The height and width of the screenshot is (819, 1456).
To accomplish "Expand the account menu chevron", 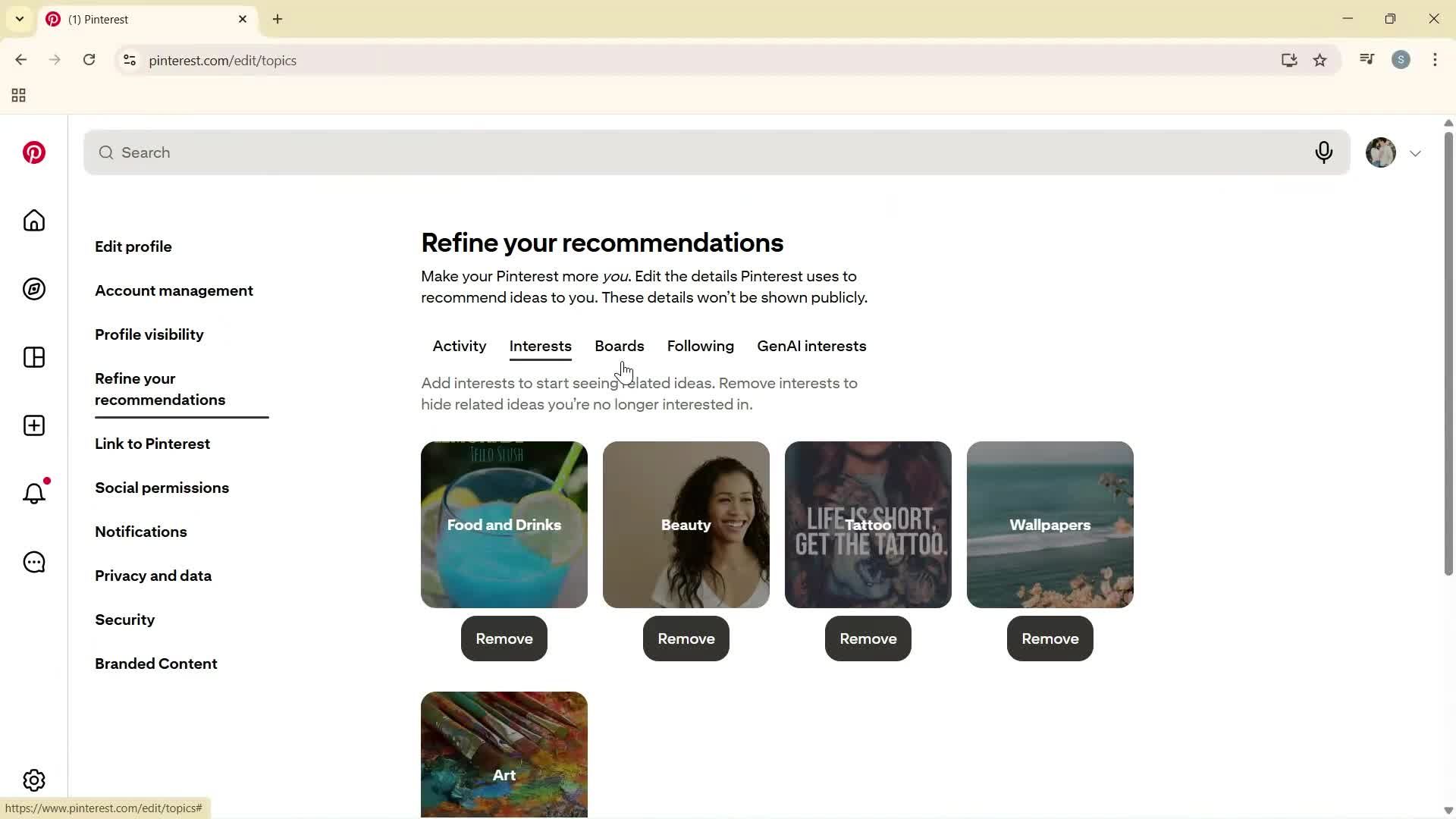I will [x=1415, y=153].
